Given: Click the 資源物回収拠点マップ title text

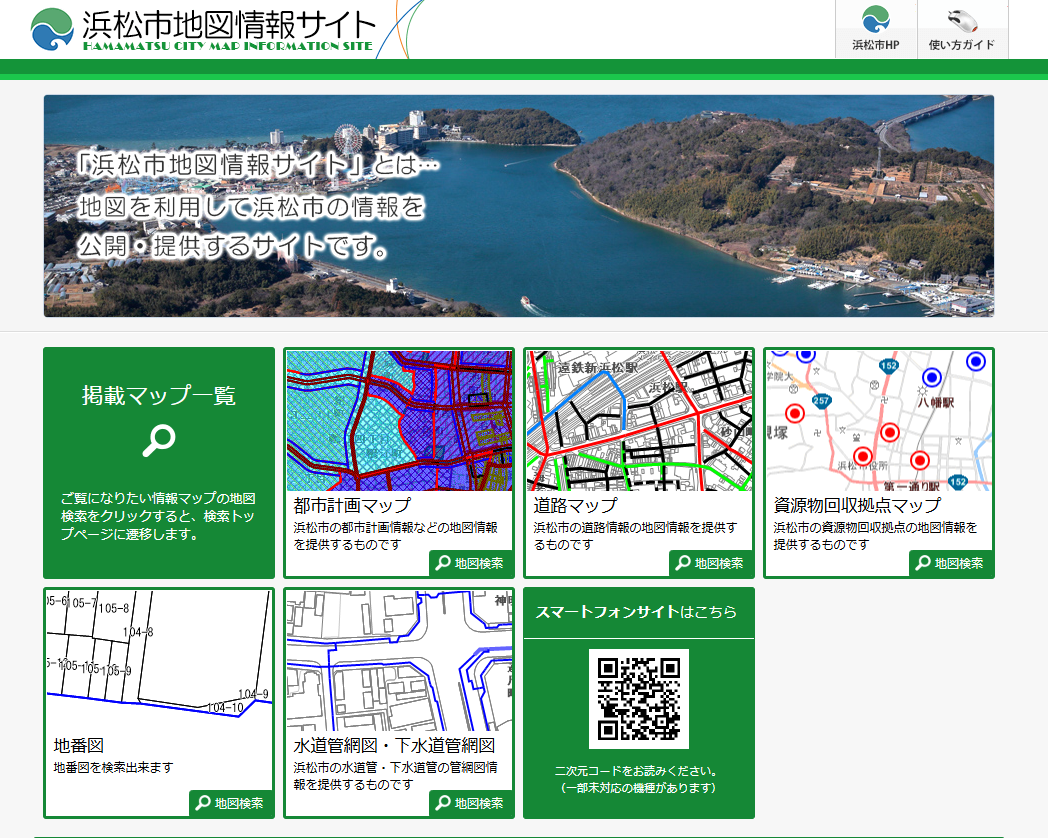Looking at the screenshot, I should [857, 506].
